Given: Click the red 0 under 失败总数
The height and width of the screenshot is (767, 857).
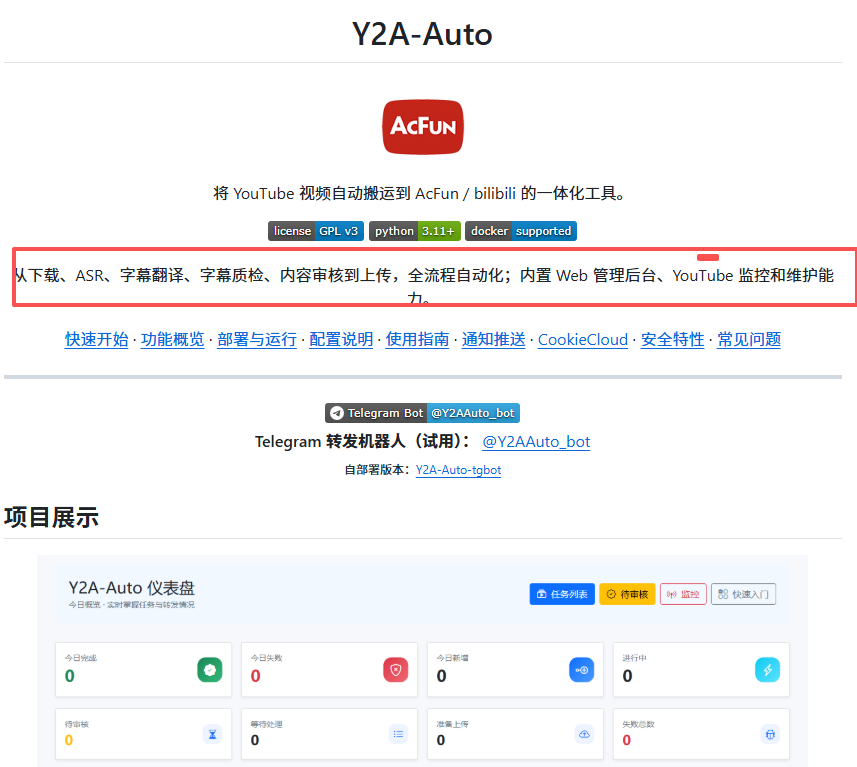Looking at the screenshot, I should 626,740.
